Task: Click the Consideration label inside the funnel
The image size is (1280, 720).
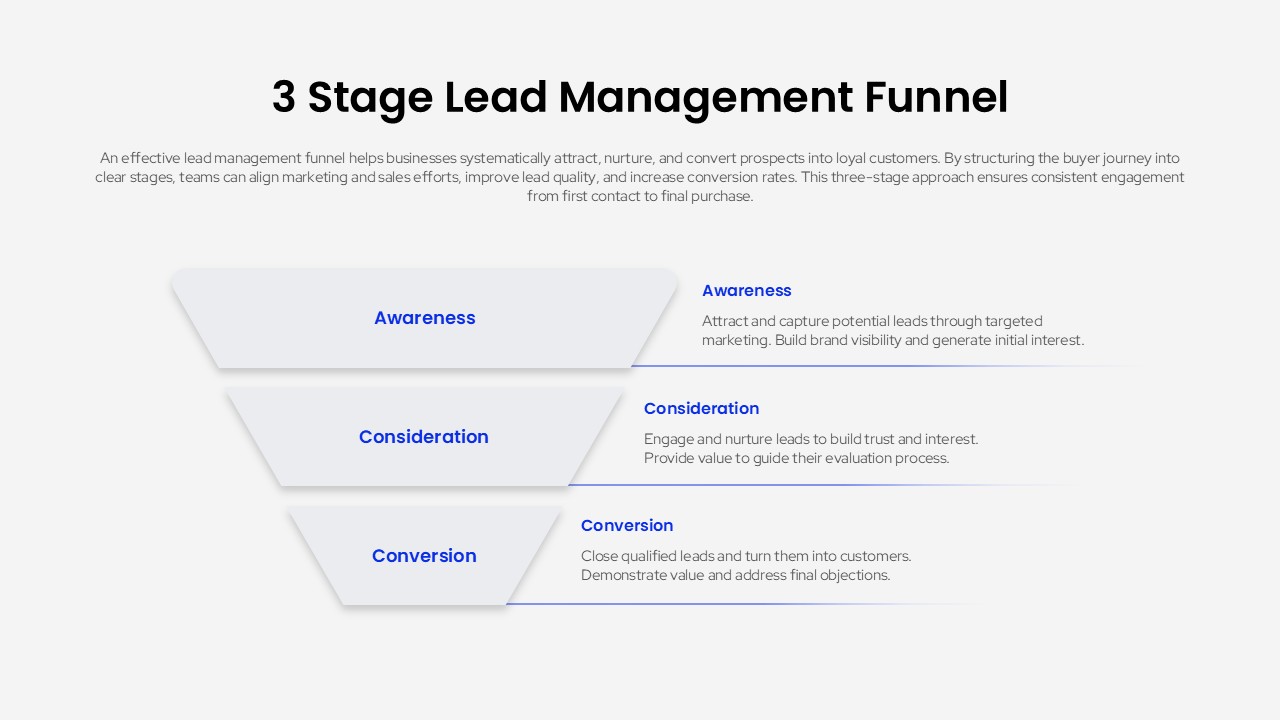Action: [x=423, y=437]
